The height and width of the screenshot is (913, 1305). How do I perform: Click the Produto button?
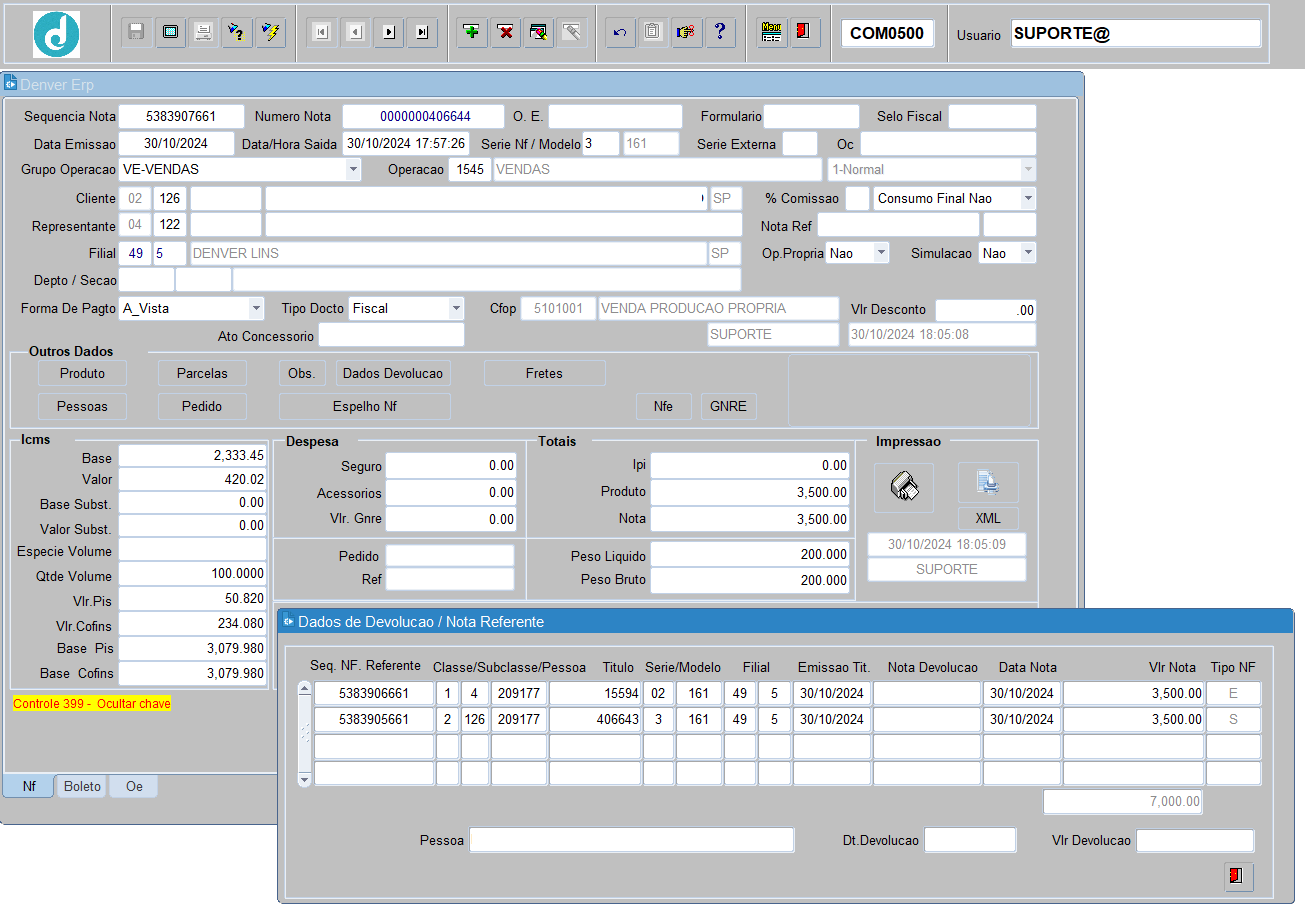[82, 373]
